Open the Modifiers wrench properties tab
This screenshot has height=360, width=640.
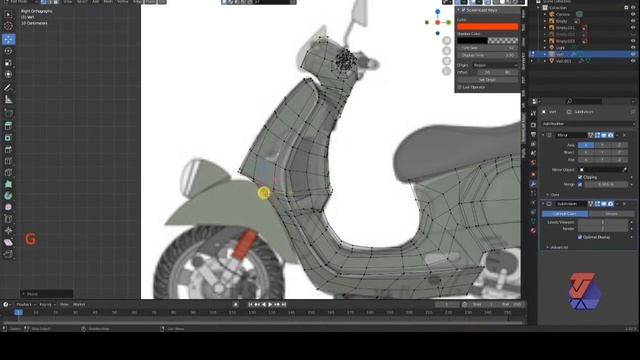(533, 184)
